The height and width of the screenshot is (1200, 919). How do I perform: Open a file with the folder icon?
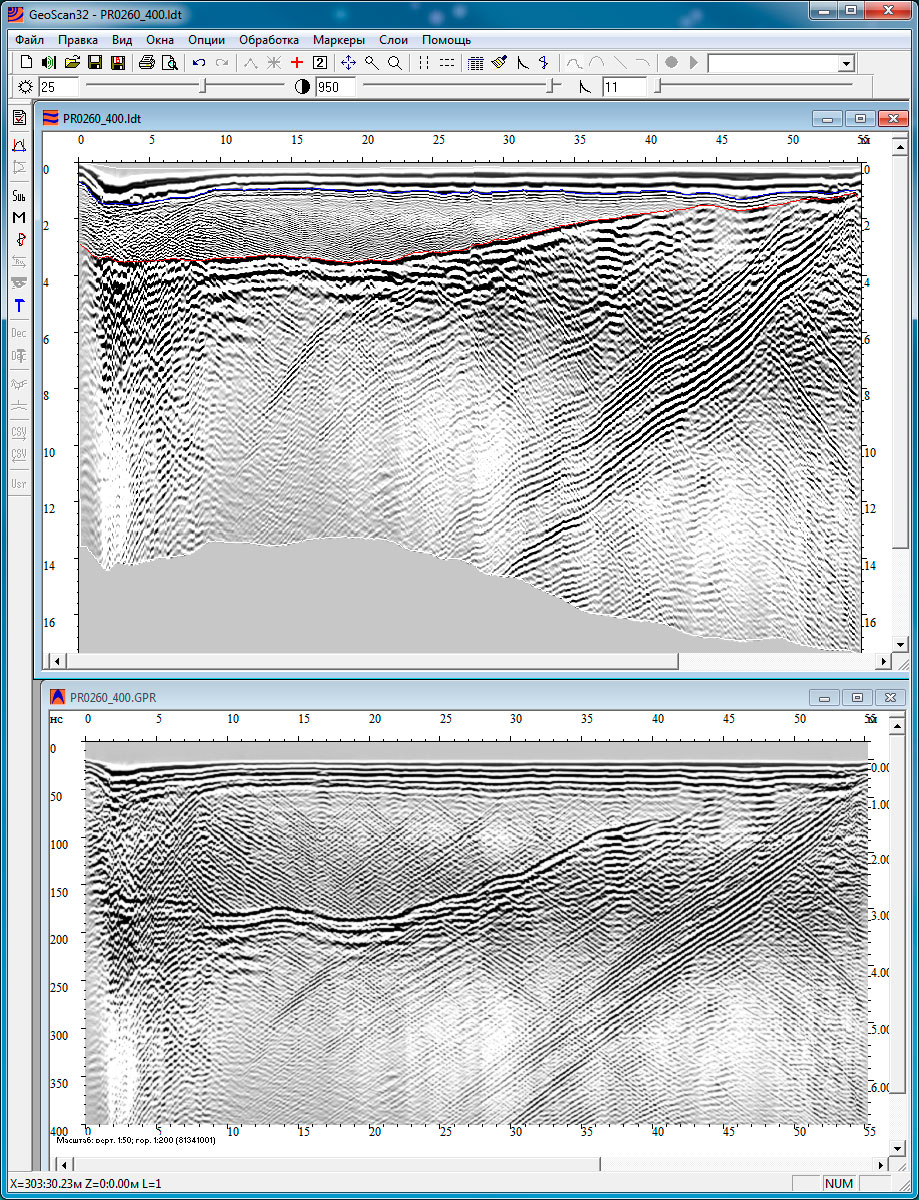72,62
